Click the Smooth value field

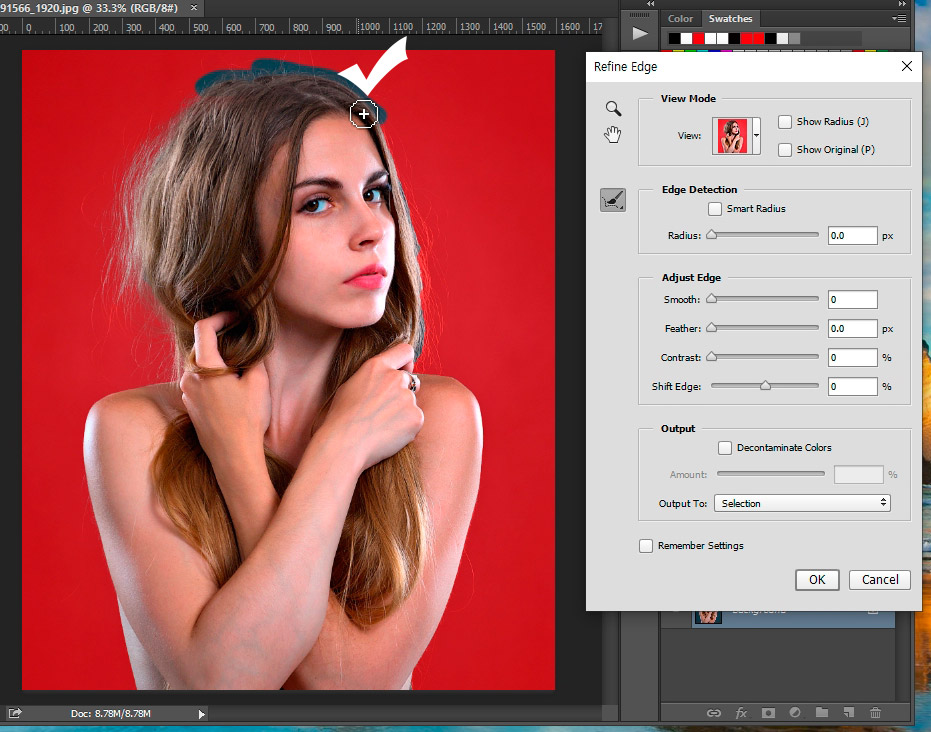pyautogui.click(x=853, y=300)
